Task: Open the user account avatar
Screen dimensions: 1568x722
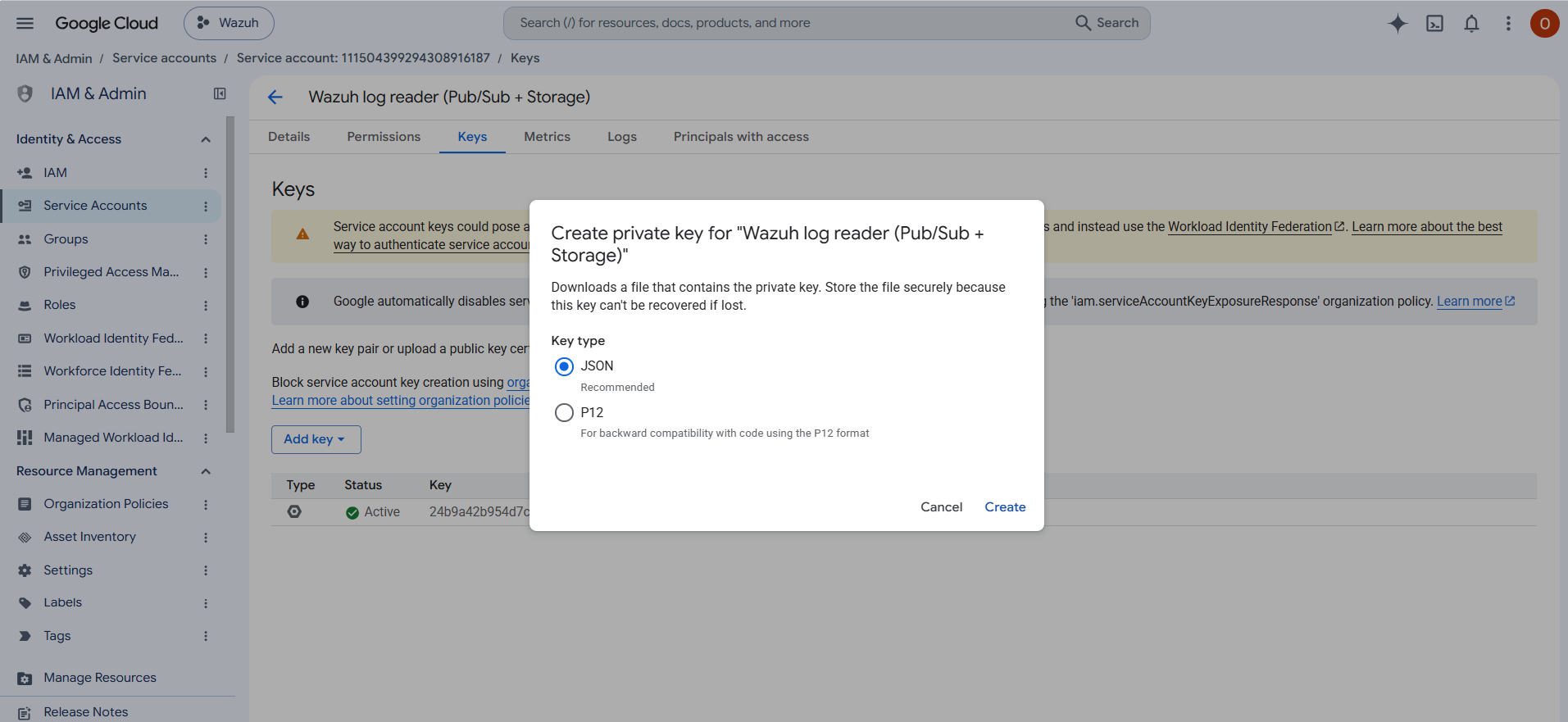Action: point(1544,23)
